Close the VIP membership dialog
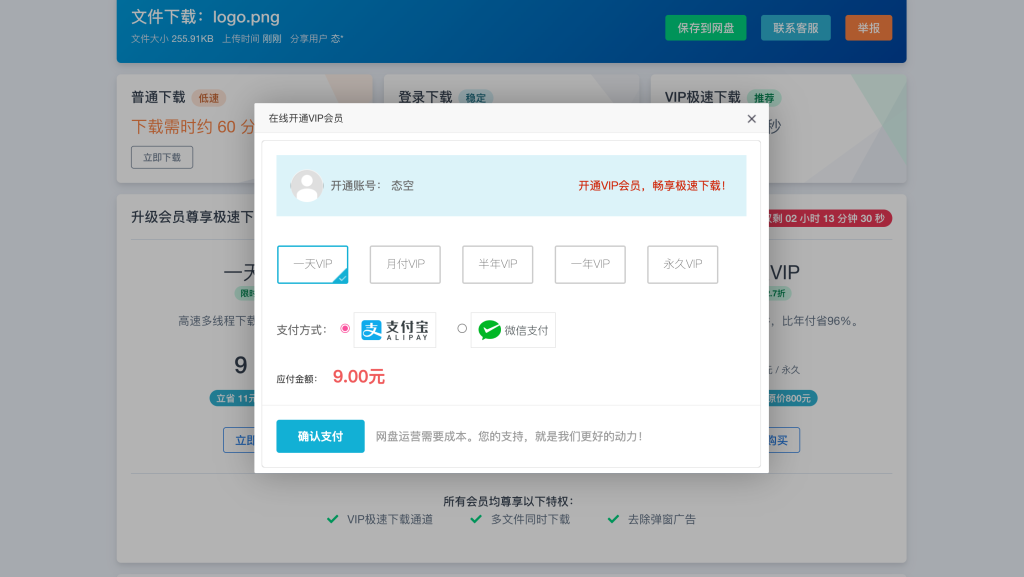Viewport: 1024px width, 577px height. pos(751,118)
